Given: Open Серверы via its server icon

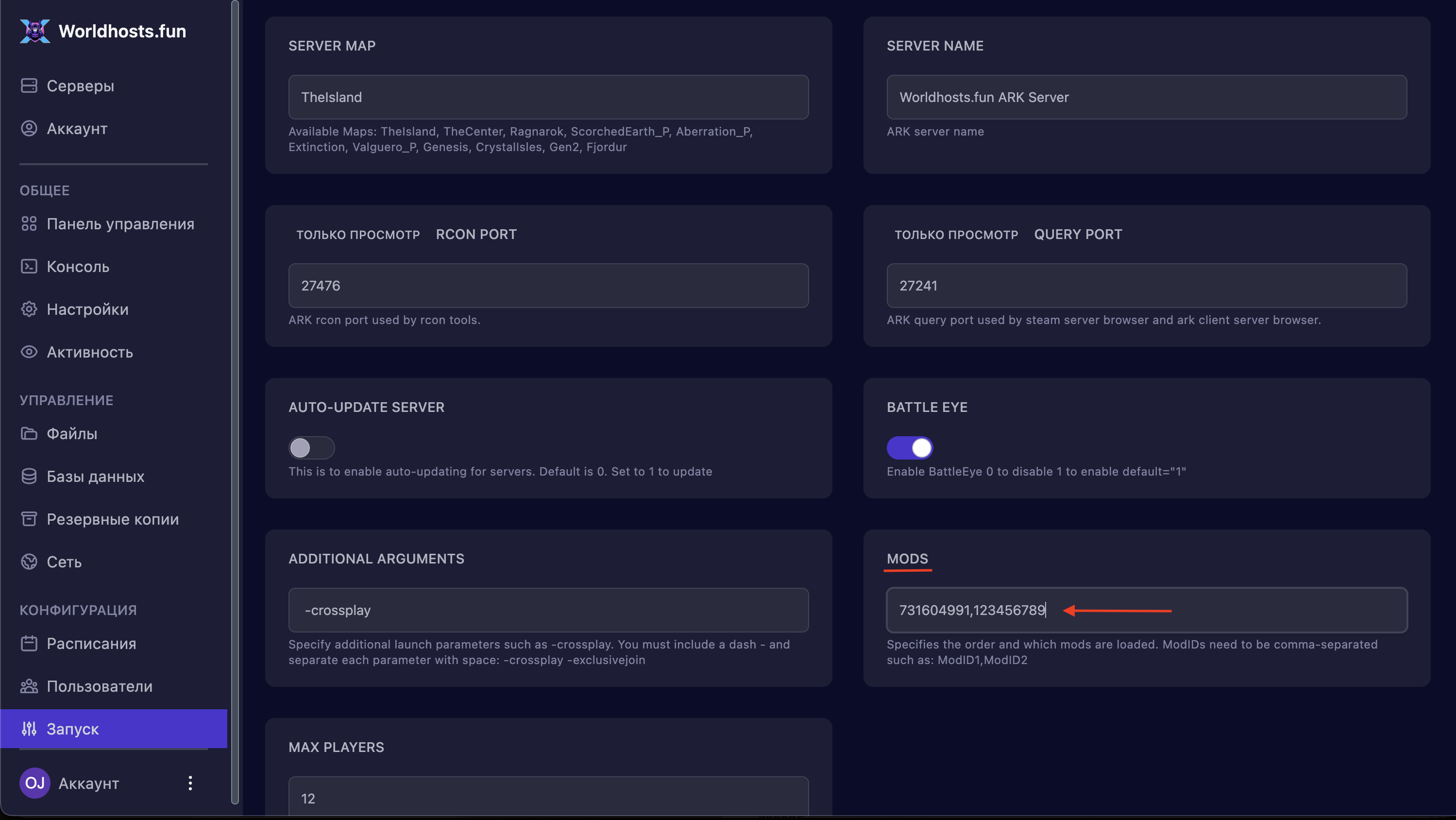Looking at the screenshot, I should tap(29, 85).
